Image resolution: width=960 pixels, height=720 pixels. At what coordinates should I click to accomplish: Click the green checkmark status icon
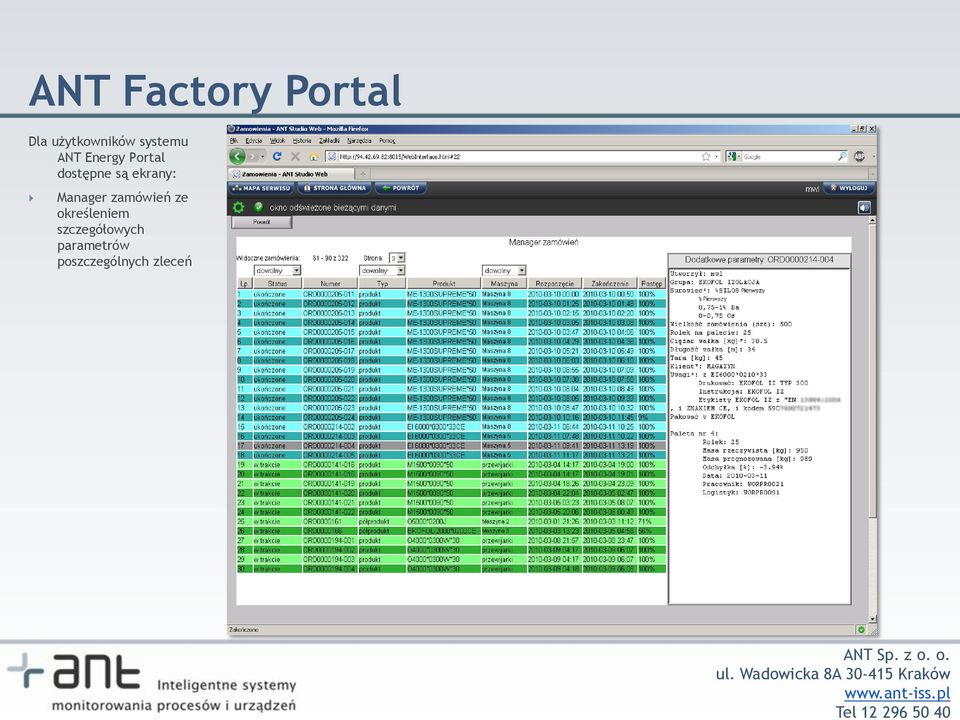[x=258, y=207]
